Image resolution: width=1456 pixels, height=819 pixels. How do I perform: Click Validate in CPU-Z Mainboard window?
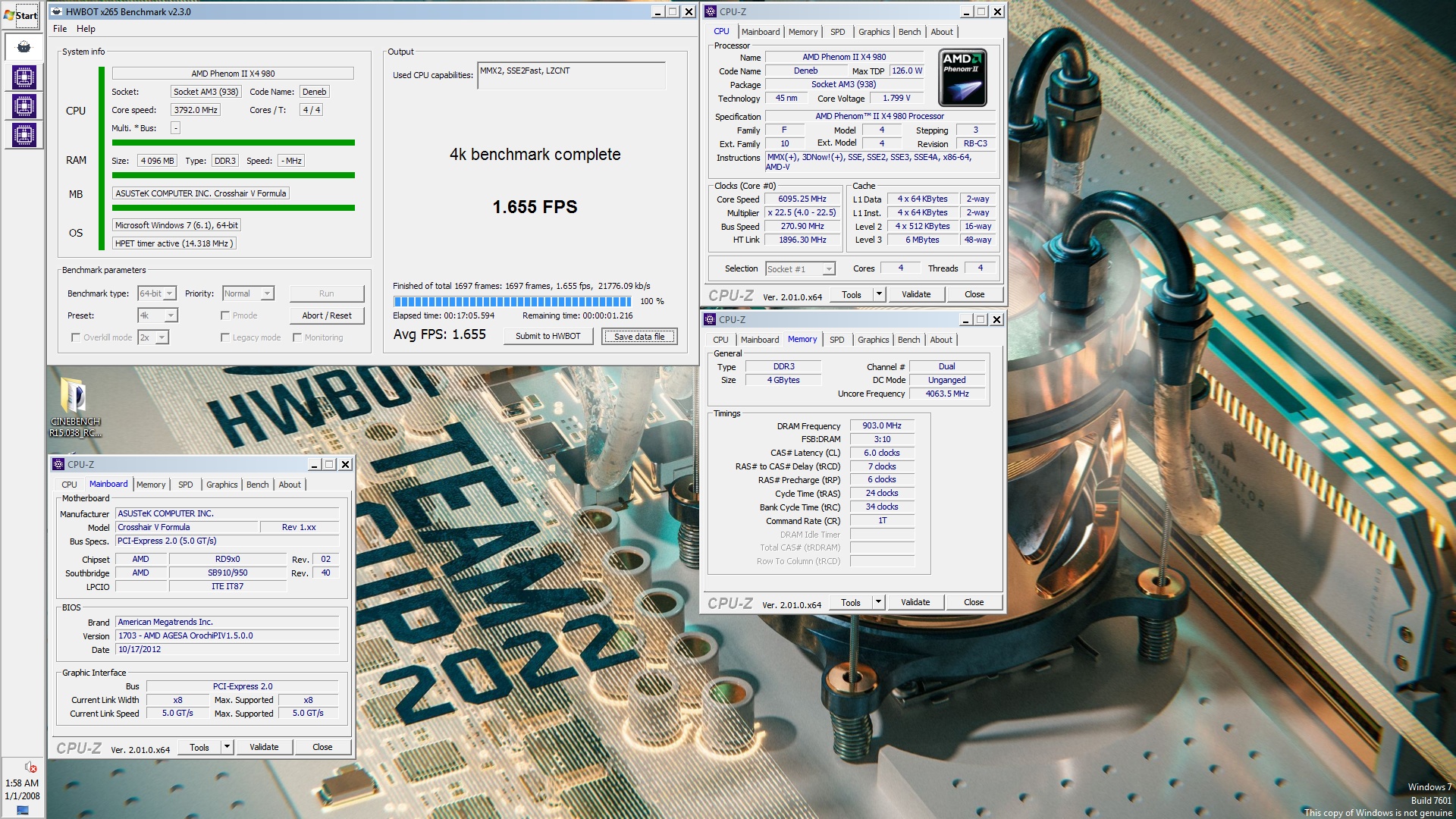[x=264, y=747]
